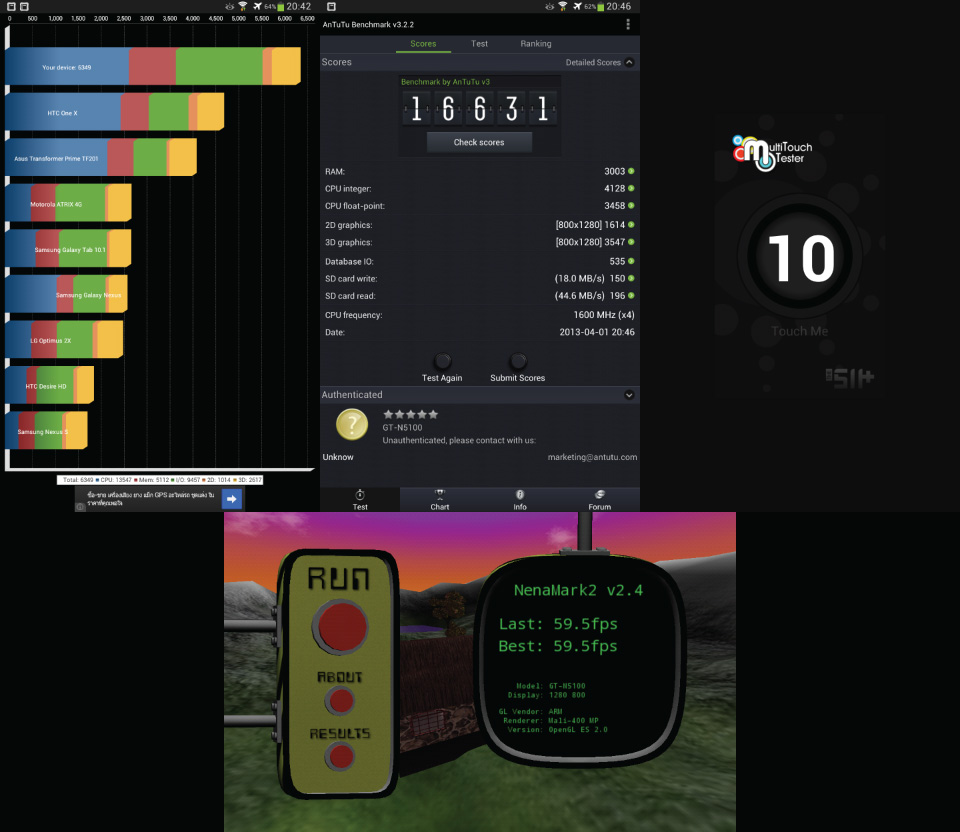Viewport: 960px width, 832px height.
Task: Tap the notification icon left of 20:46 bar
Action: click(x=331, y=6)
